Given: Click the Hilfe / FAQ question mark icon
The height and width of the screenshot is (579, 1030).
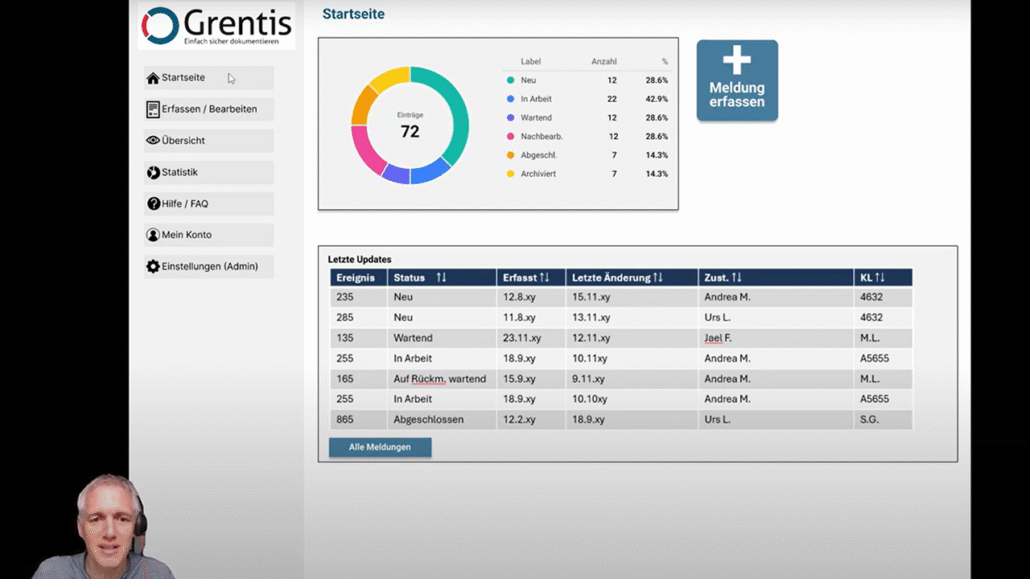Looking at the screenshot, I should click(153, 204).
